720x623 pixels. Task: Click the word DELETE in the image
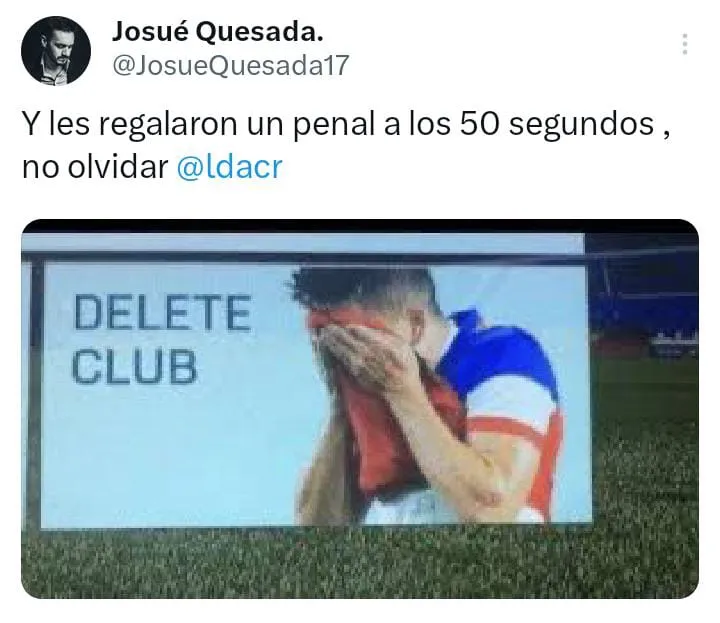coord(162,313)
